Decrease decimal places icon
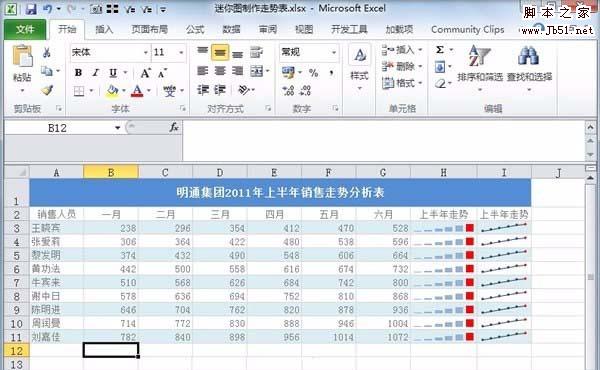This screenshot has width=600, height=370. pyautogui.click(x=305, y=91)
